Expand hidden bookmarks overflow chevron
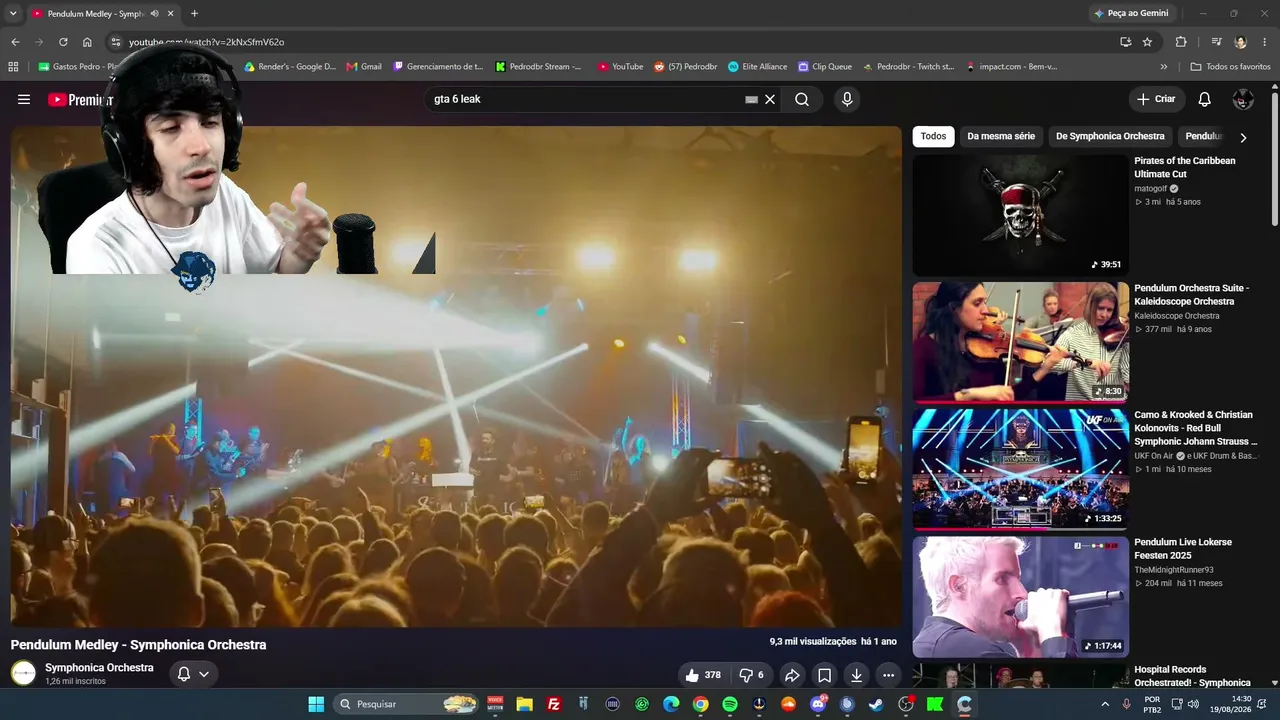The width and height of the screenshot is (1280, 720). [1164, 67]
